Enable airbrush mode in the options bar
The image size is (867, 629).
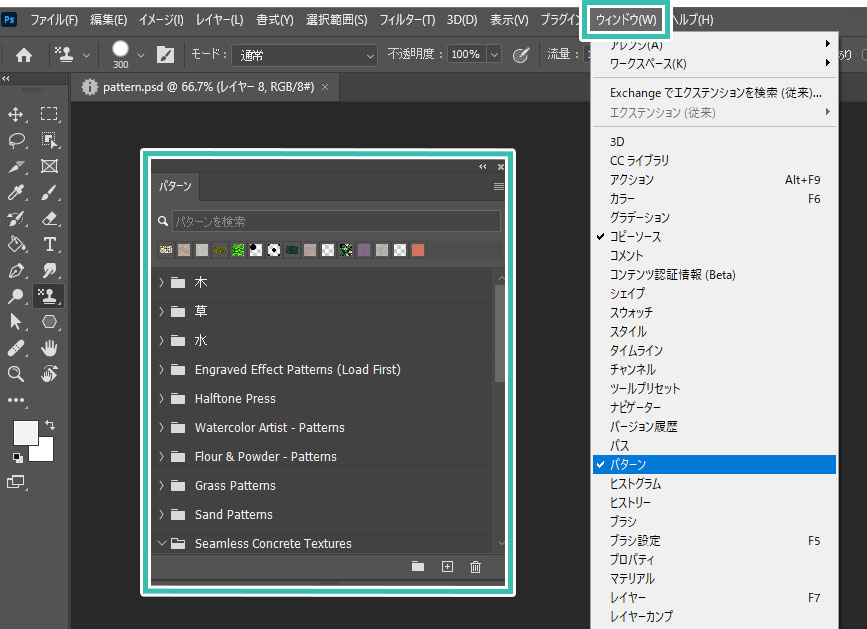pos(520,56)
